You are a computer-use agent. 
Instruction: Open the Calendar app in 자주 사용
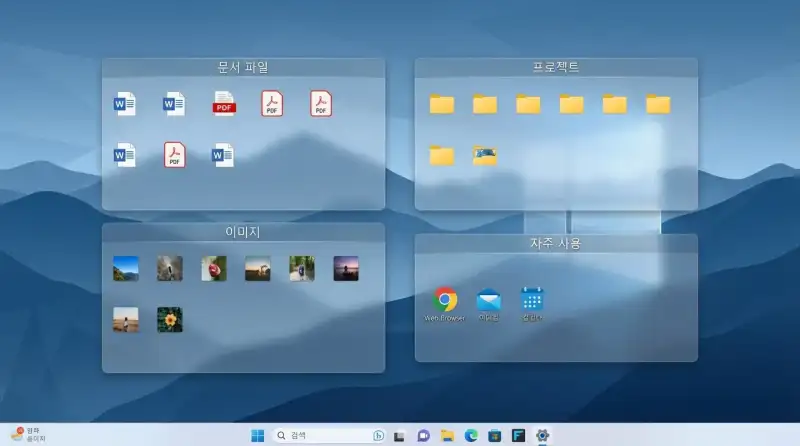point(532,299)
